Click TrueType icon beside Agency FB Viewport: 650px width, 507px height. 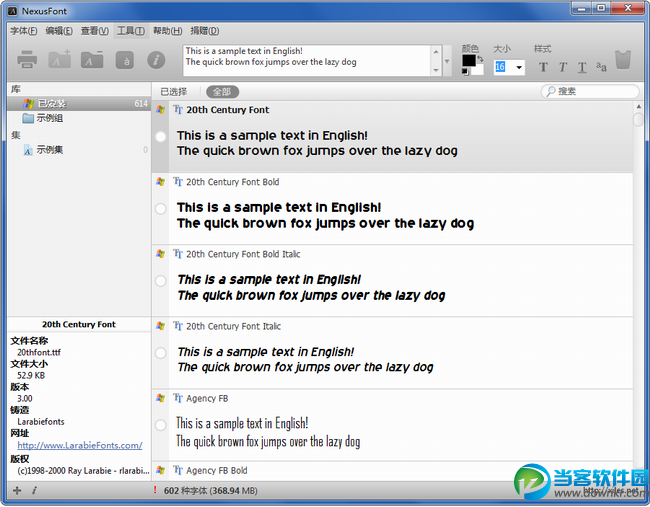pyautogui.click(x=178, y=398)
